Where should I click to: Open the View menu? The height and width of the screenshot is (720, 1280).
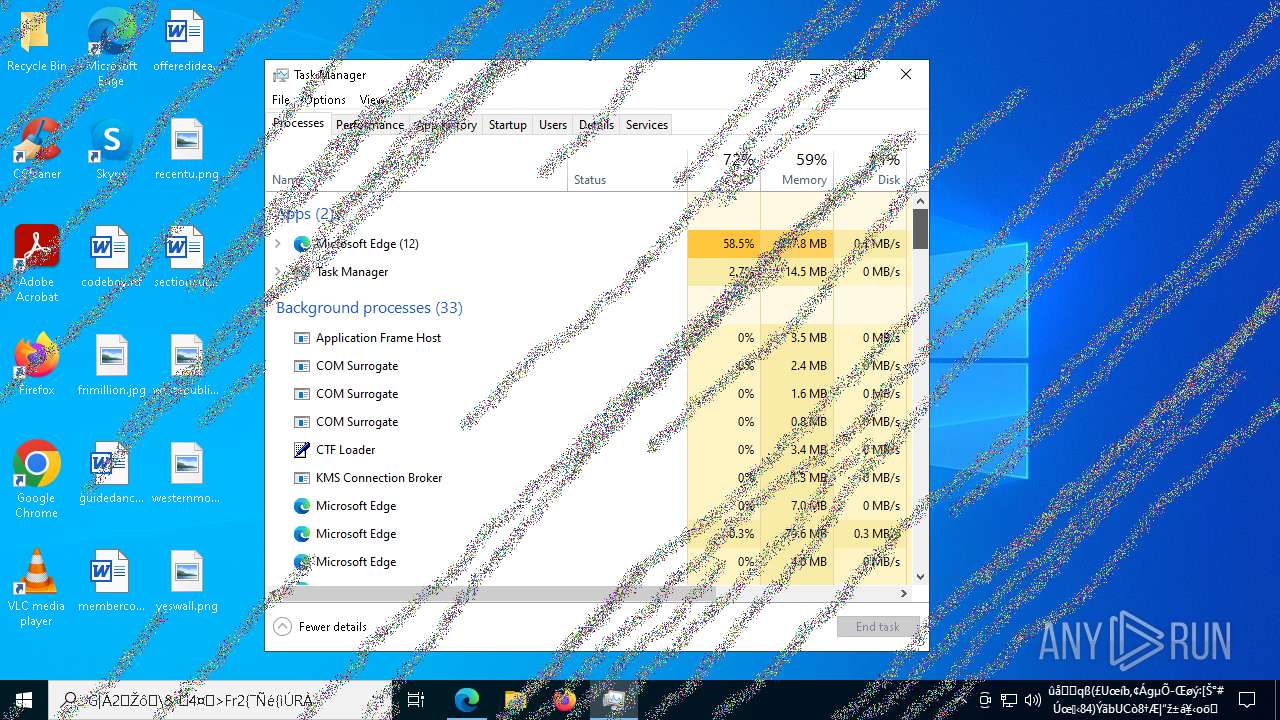pos(371,100)
